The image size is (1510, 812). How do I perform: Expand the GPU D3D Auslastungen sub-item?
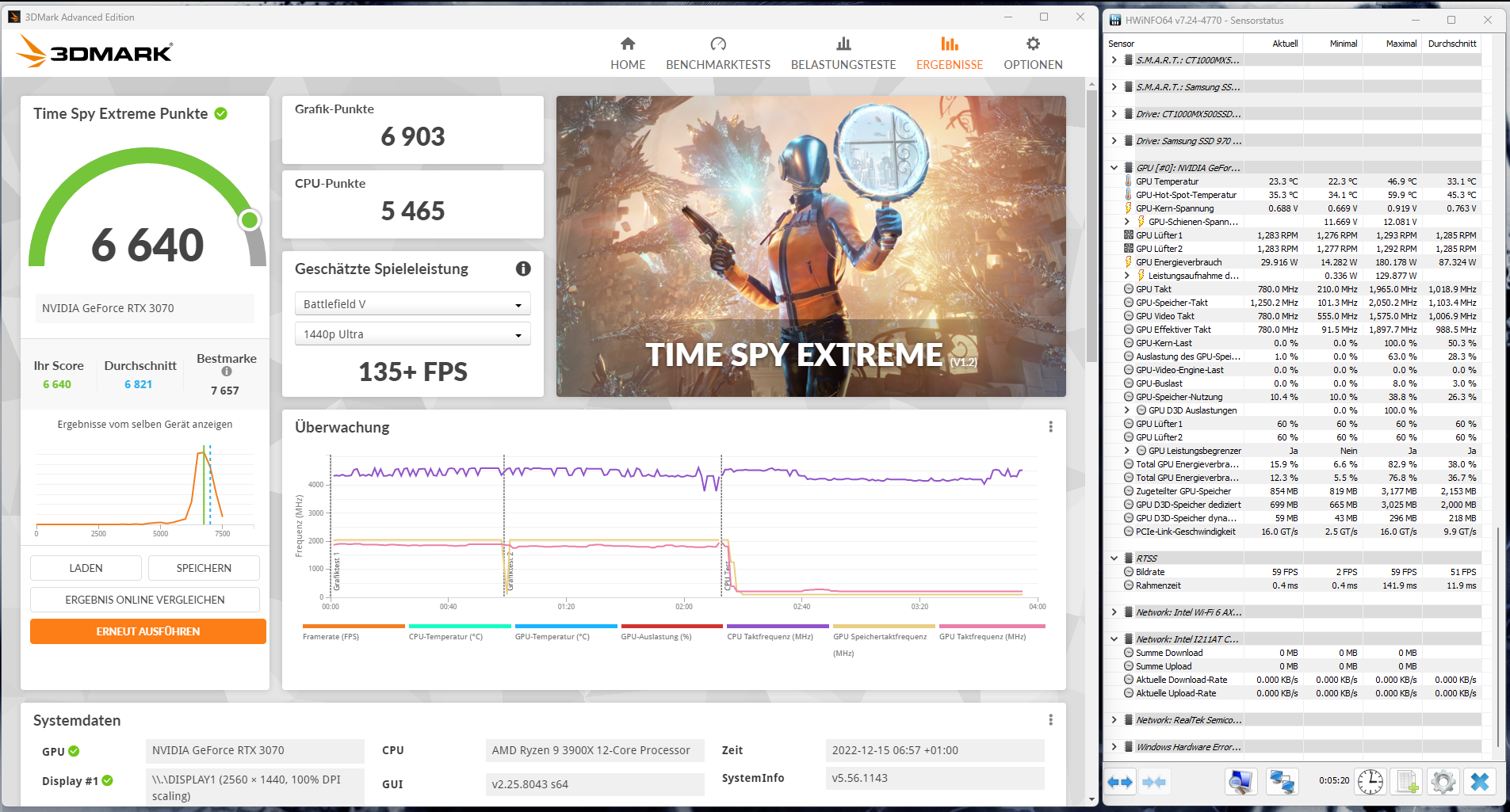point(1127,410)
